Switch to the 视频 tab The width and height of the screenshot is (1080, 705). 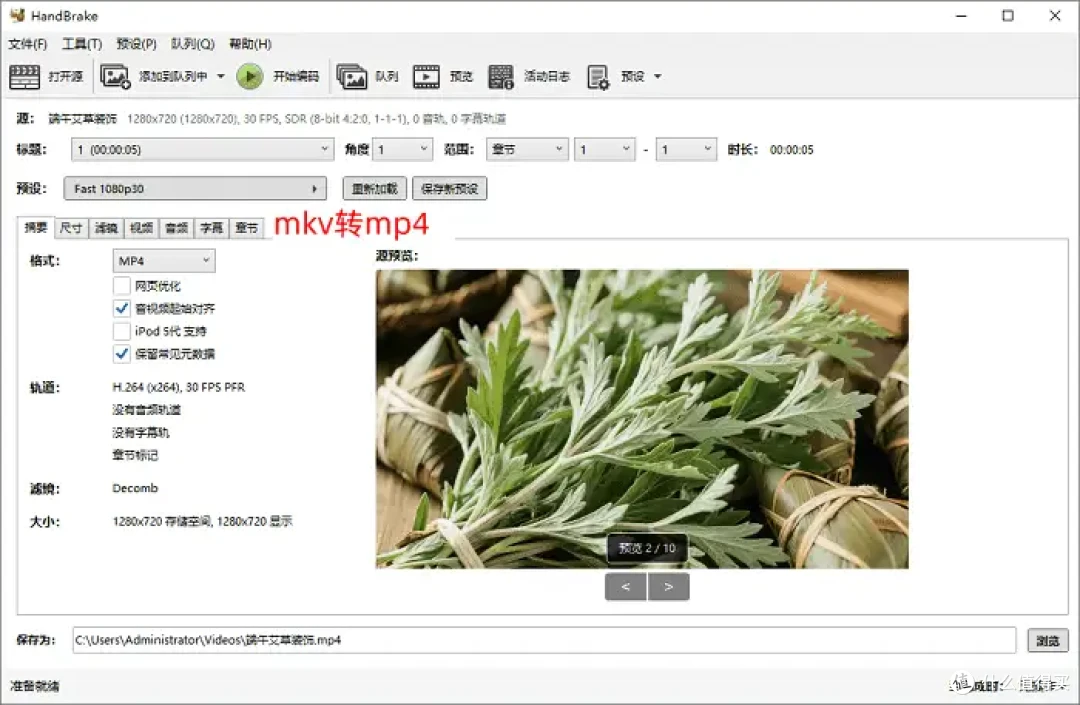coord(141,228)
